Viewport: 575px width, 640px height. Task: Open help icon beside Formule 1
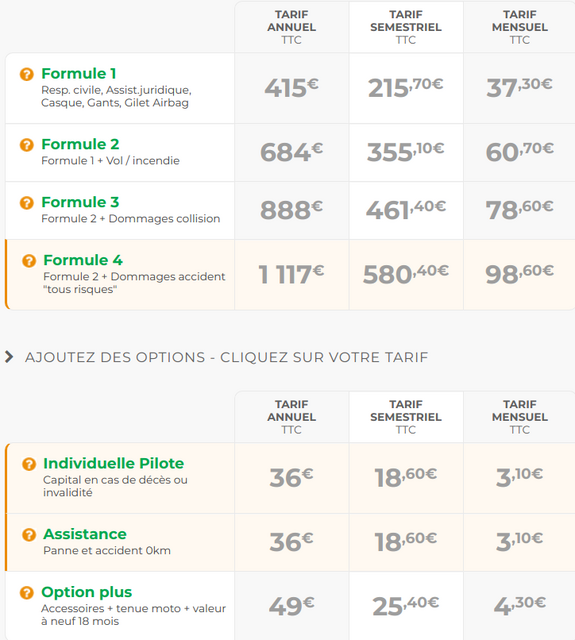click(x=27, y=74)
